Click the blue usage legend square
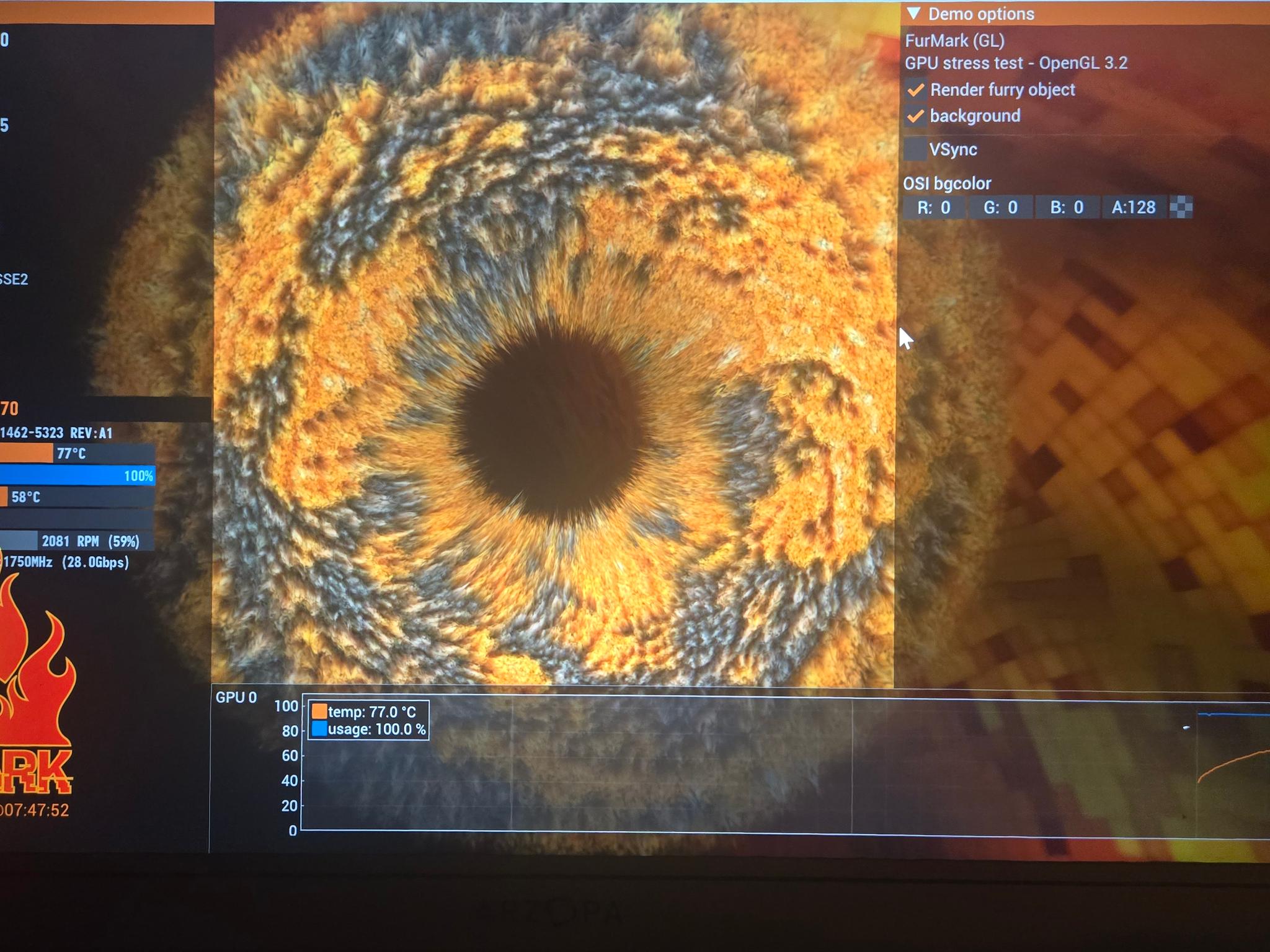This screenshot has height=952, width=1270. [319, 728]
